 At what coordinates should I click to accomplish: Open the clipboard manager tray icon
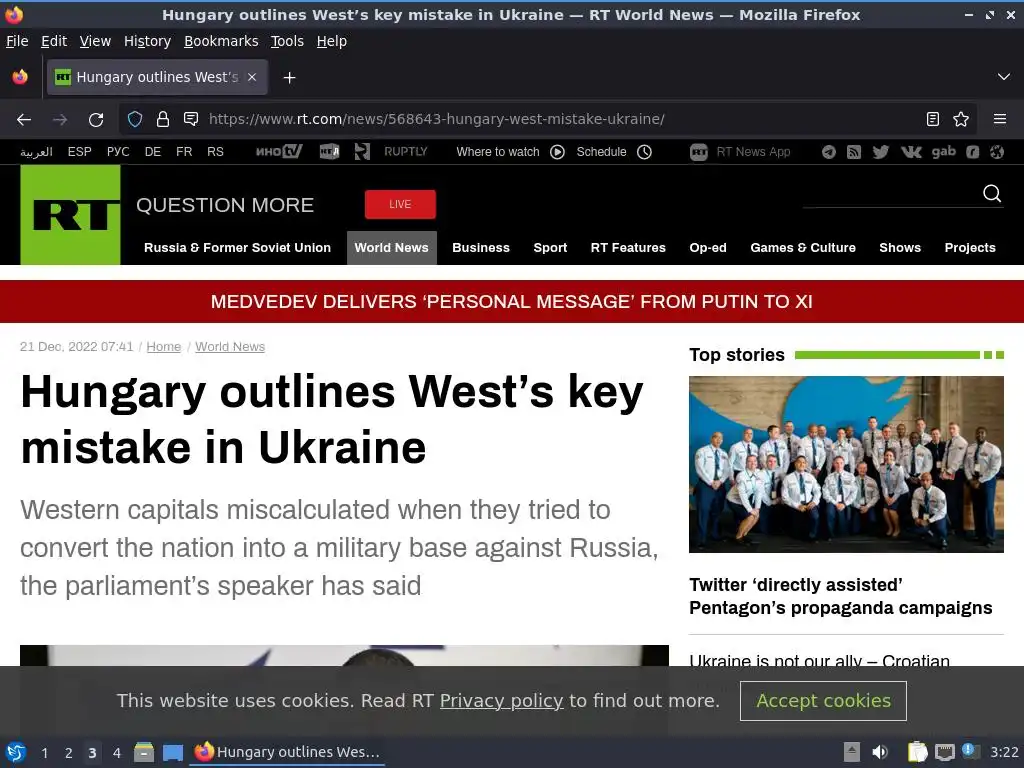click(918, 752)
